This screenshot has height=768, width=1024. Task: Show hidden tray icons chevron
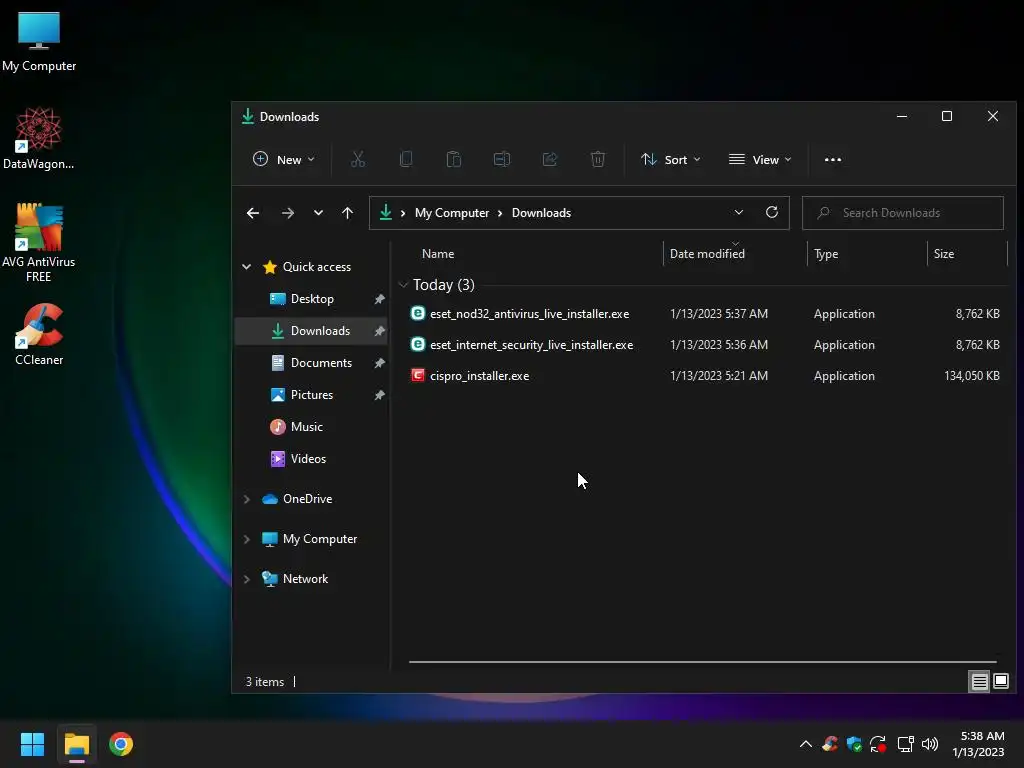tap(805, 744)
